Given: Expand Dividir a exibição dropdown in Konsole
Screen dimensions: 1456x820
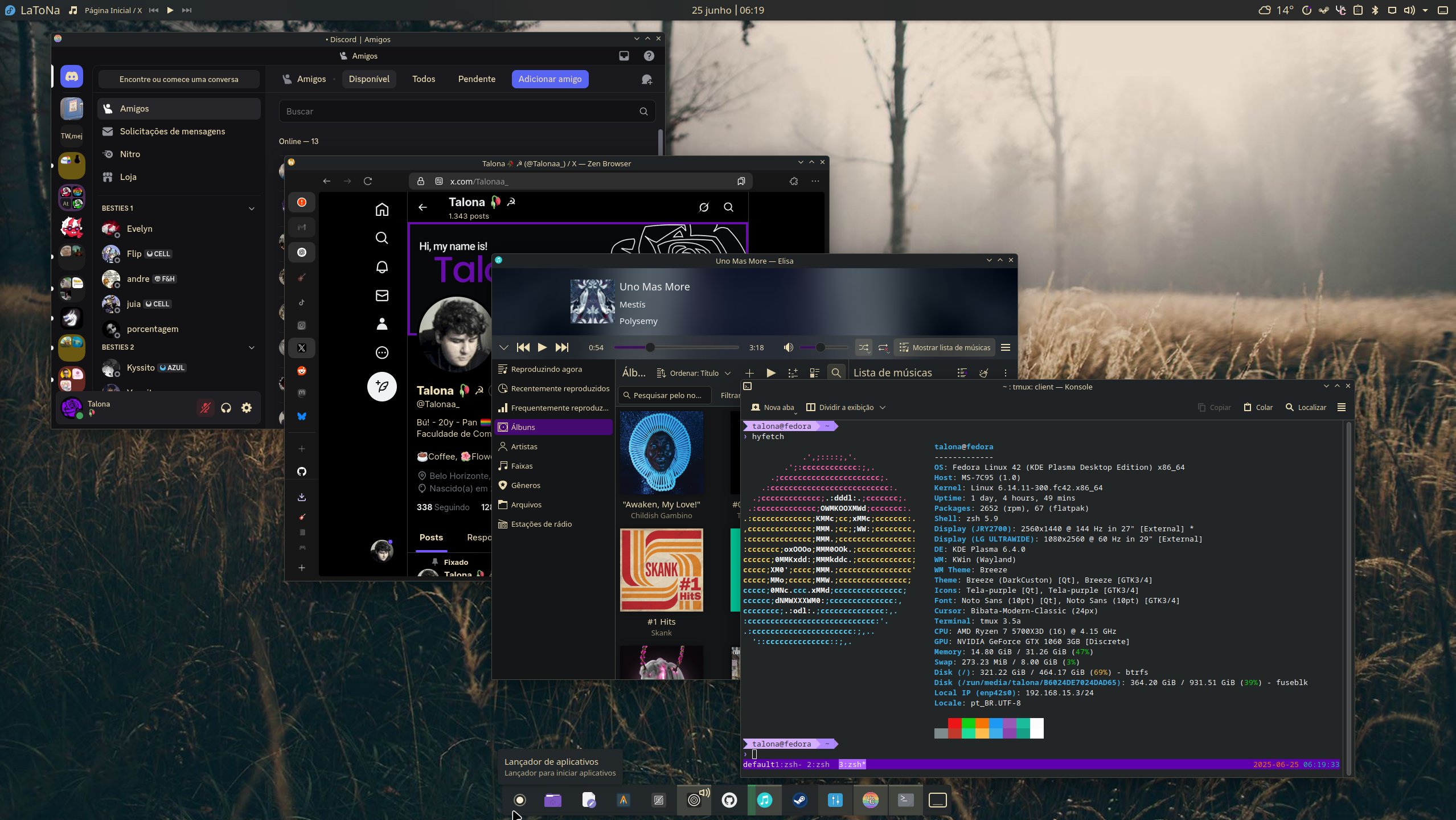Looking at the screenshot, I should point(883,407).
